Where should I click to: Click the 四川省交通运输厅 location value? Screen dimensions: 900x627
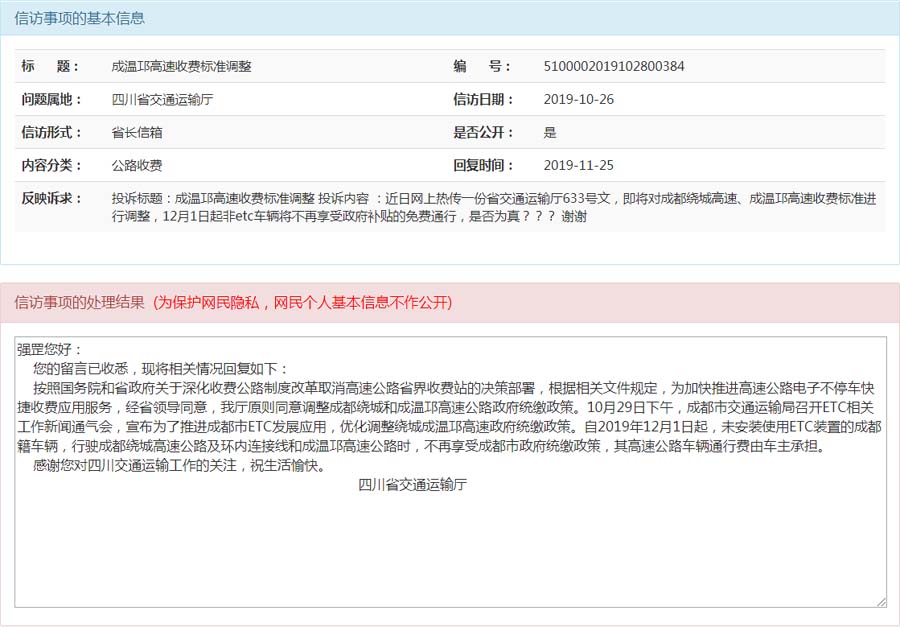(x=162, y=100)
